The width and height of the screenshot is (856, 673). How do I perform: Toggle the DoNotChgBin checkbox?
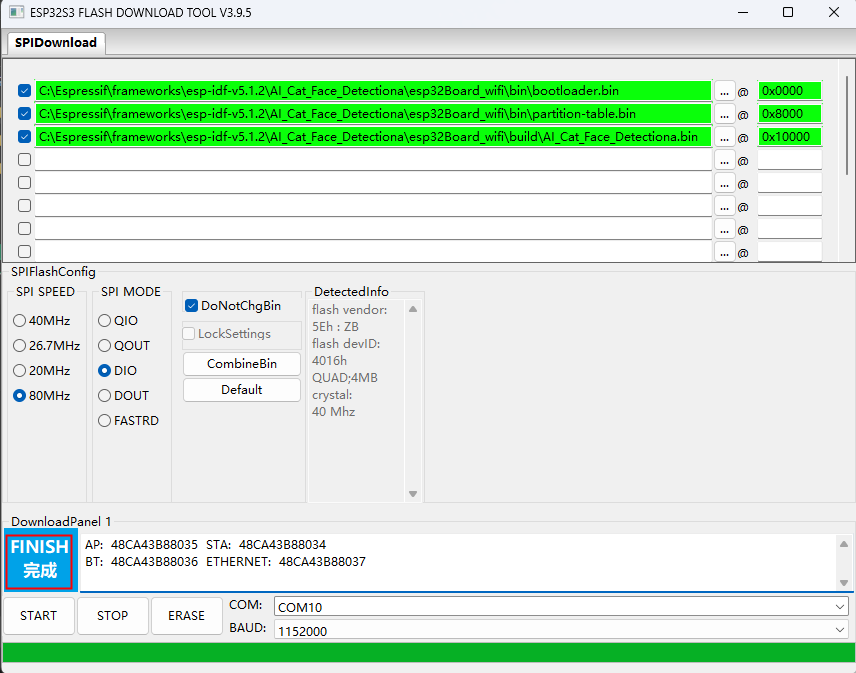pos(192,306)
